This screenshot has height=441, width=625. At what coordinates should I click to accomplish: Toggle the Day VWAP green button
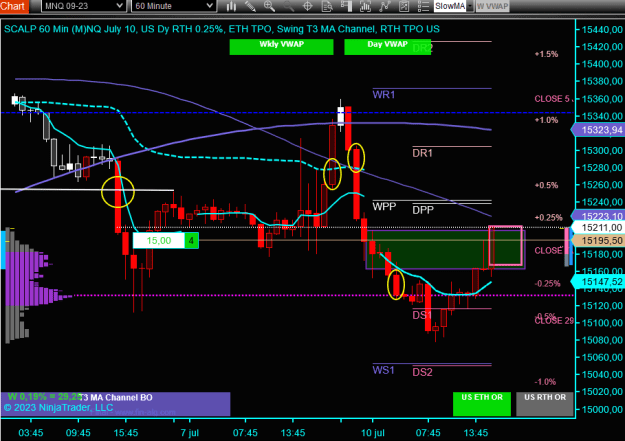(x=387, y=47)
